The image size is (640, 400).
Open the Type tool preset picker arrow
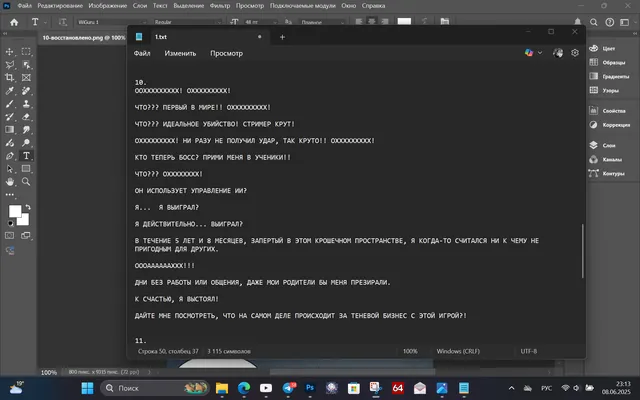[x=45, y=22]
